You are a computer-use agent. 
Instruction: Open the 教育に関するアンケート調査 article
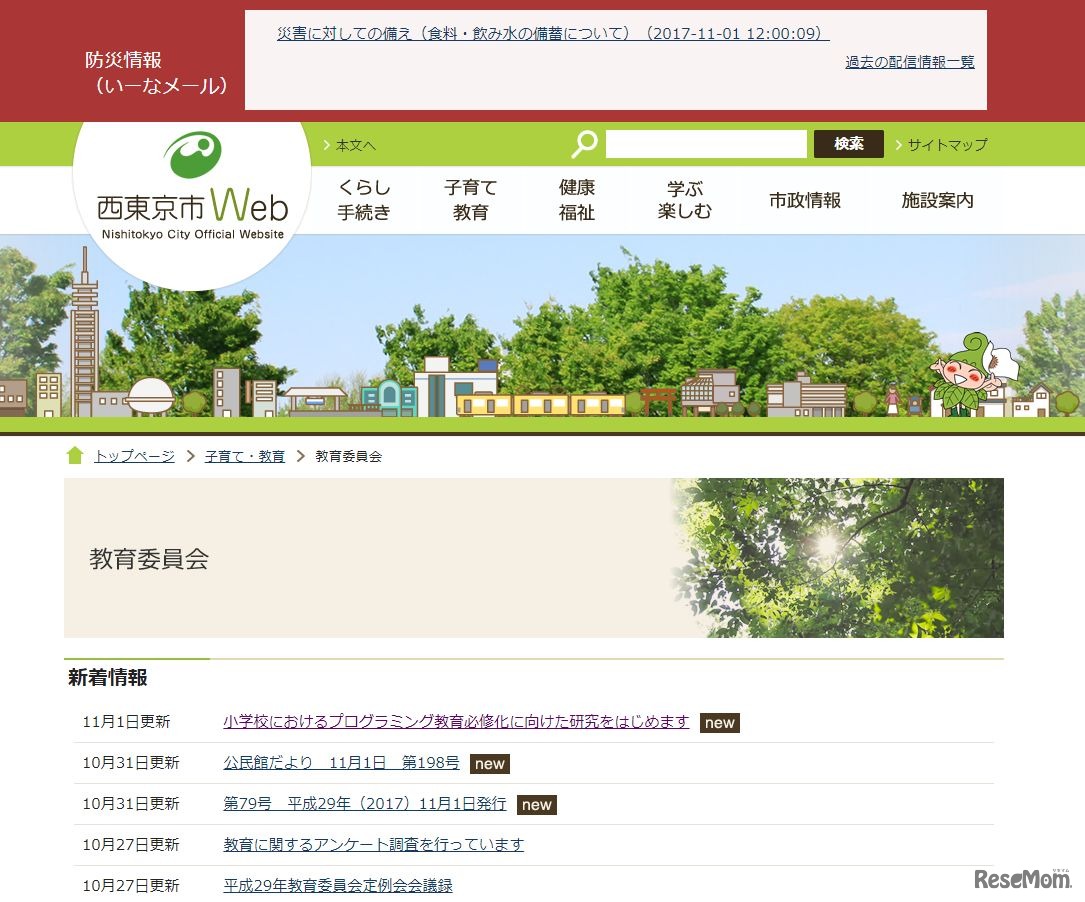pos(373,844)
